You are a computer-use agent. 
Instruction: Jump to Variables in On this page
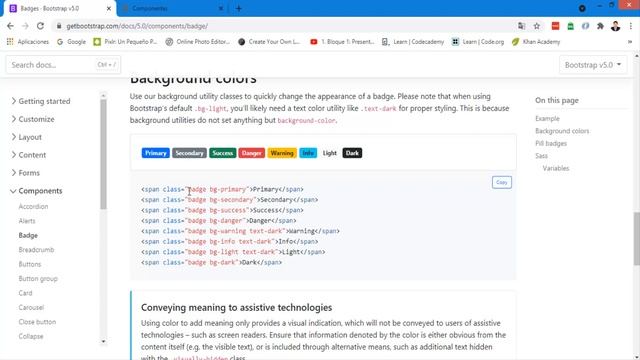[556, 168]
